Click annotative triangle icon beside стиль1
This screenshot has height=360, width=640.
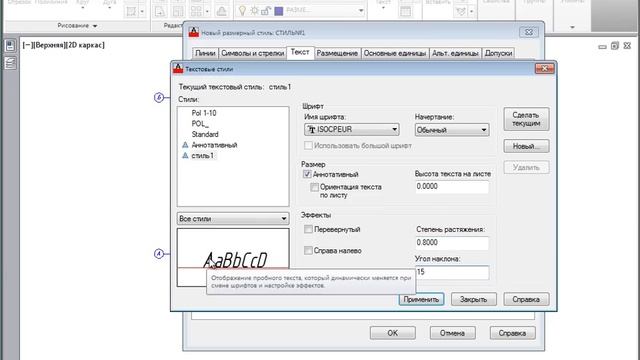[x=185, y=156]
